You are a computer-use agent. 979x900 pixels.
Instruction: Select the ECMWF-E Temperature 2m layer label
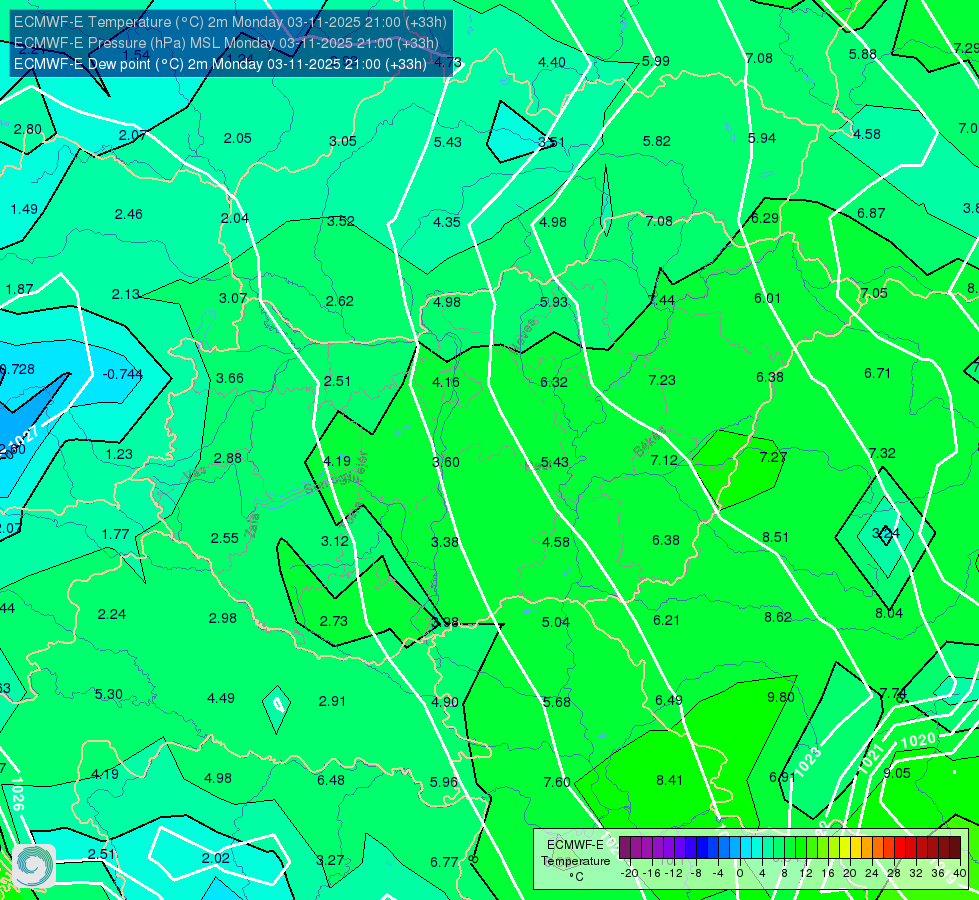point(230,22)
